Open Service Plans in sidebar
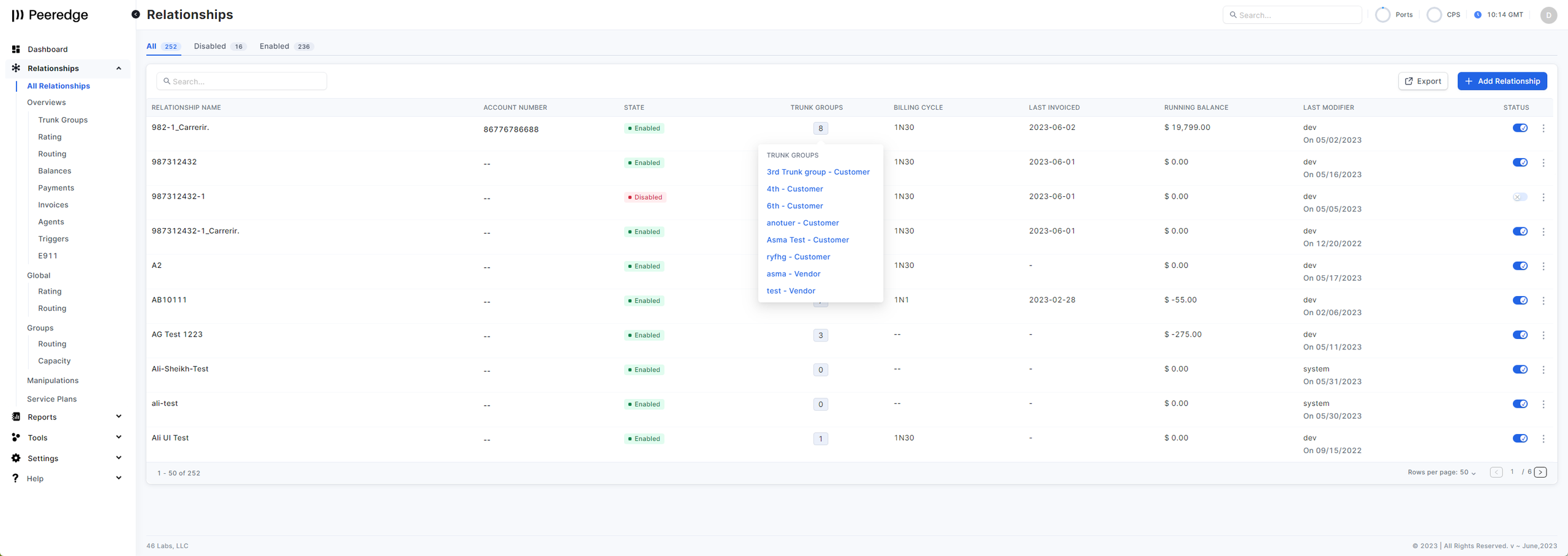Image resolution: width=1568 pixels, height=556 pixels. [x=52, y=399]
